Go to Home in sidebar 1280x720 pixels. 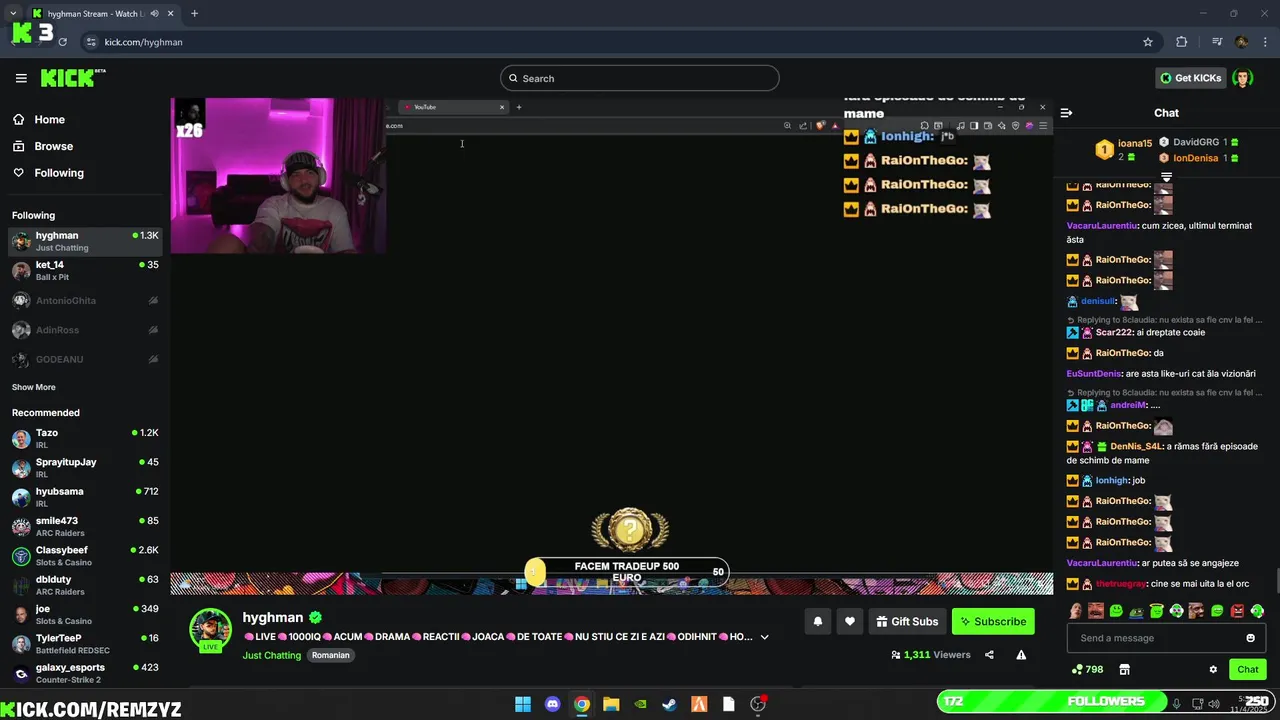tap(39, 119)
